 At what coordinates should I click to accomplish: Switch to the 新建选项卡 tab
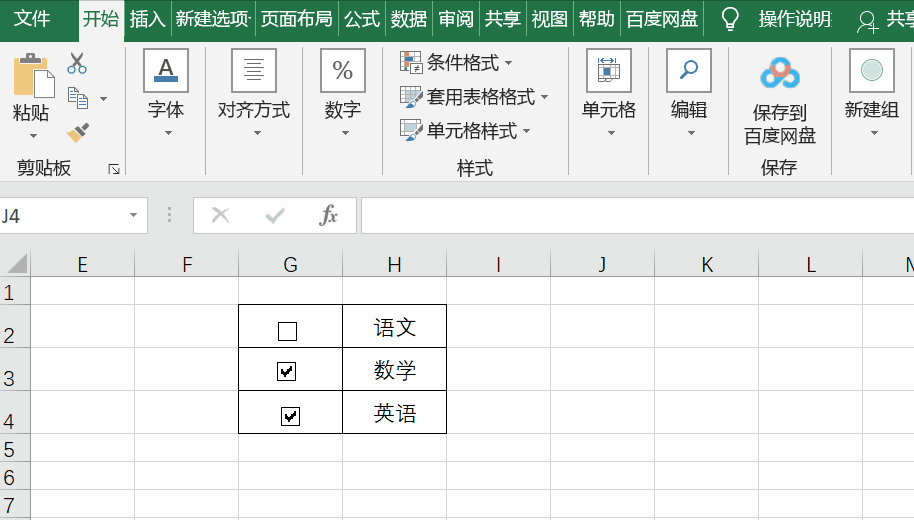(213, 19)
